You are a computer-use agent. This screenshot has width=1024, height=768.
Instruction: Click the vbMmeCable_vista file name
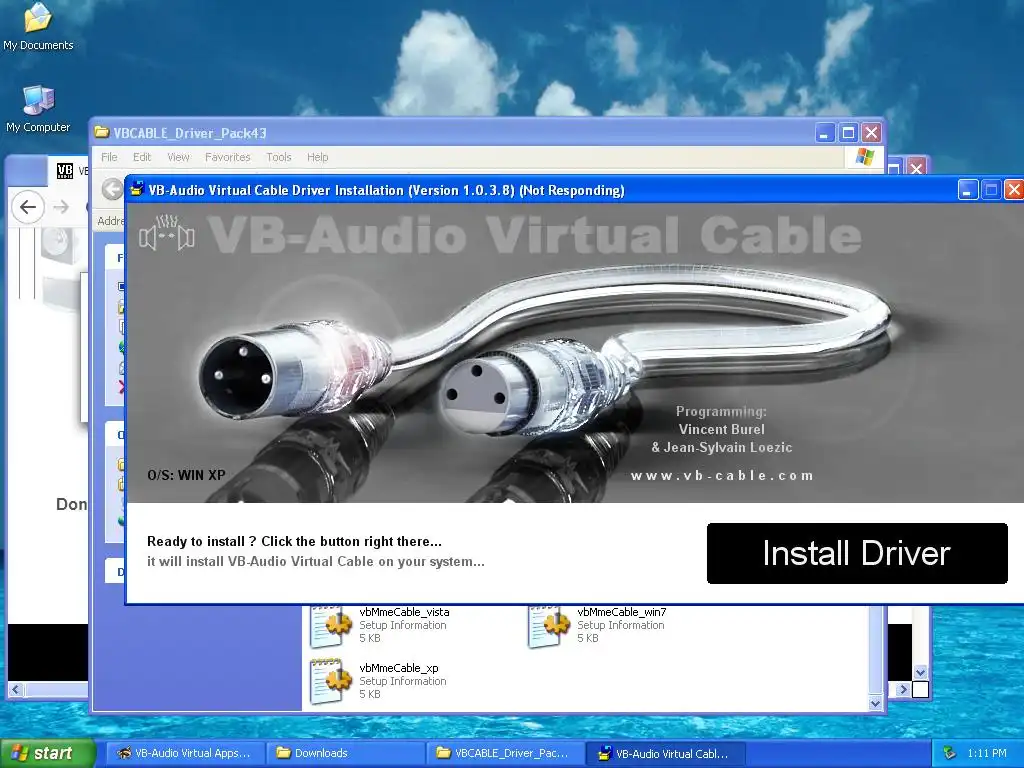tap(404, 612)
